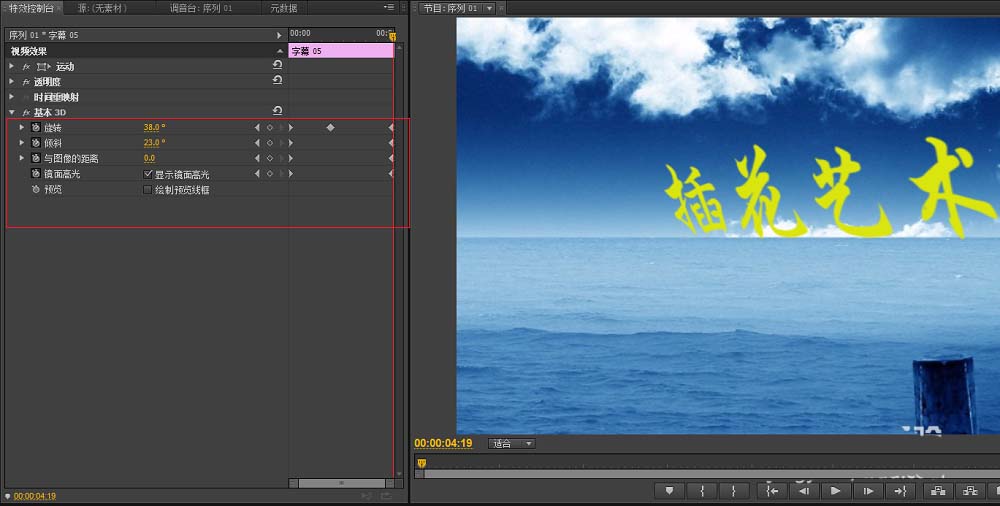1000x506 pixels.
Task: Switch to 元数据 tab
Action: click(284, 8)
